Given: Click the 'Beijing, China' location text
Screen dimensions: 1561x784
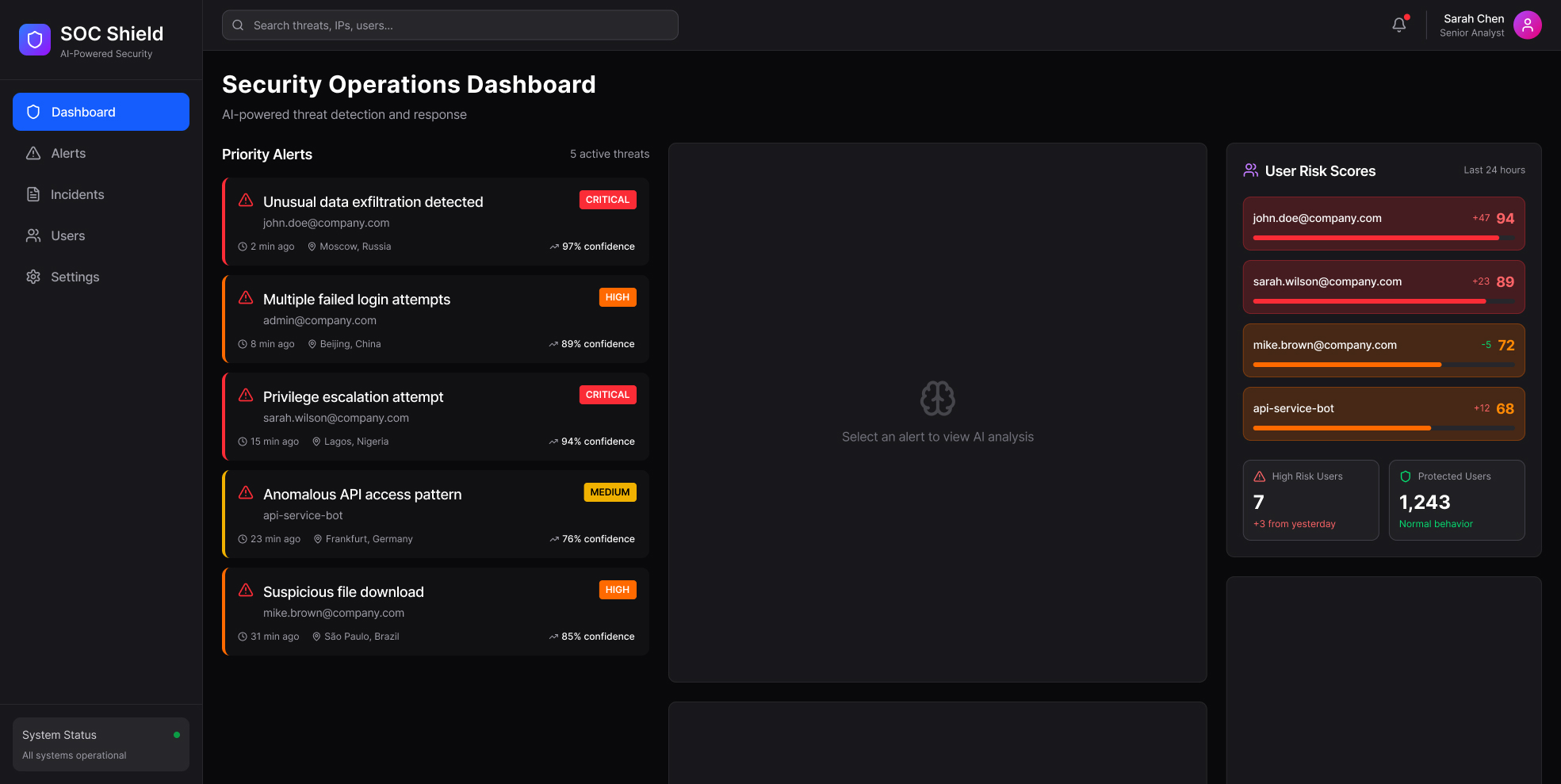Looking at the screenshot, I should 350,344.
